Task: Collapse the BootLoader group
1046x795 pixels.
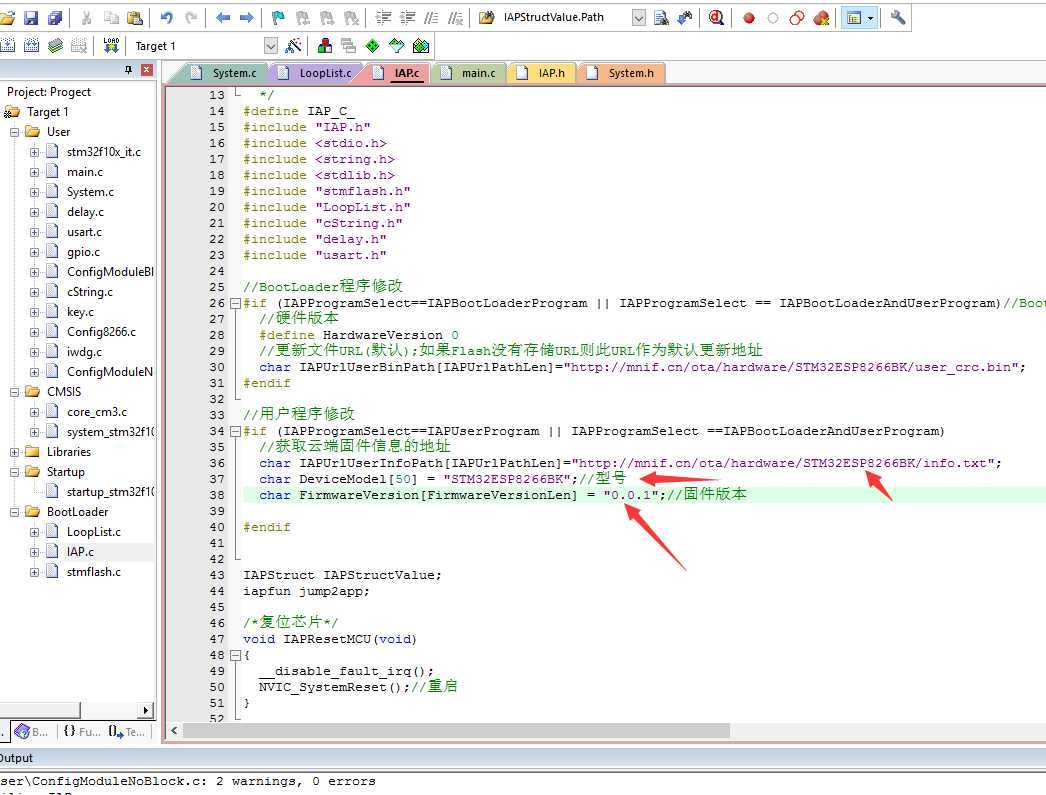Action: coord(14,512)
